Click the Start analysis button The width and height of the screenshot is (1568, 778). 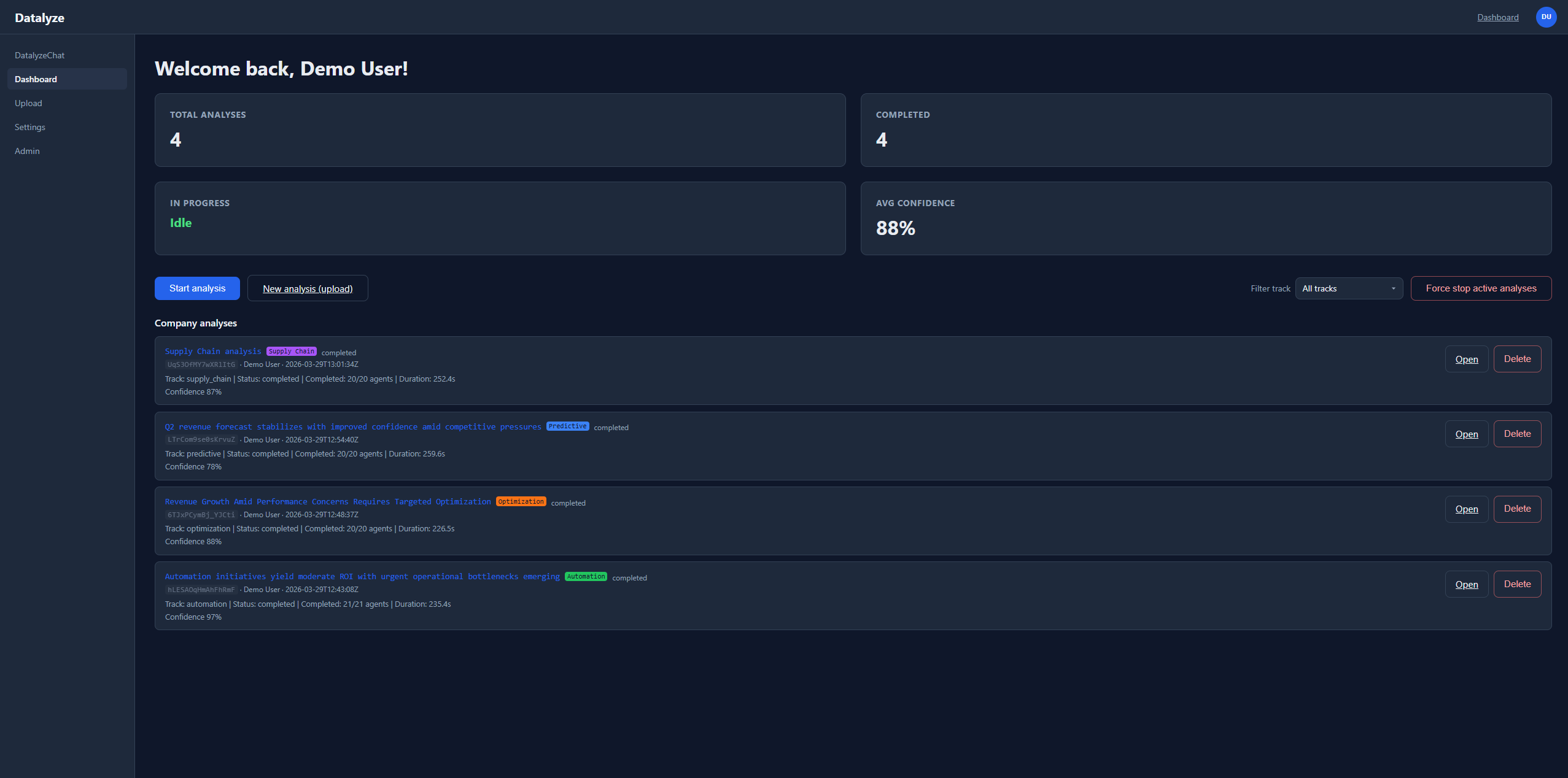pyautogui.click(x=197, y=288)
